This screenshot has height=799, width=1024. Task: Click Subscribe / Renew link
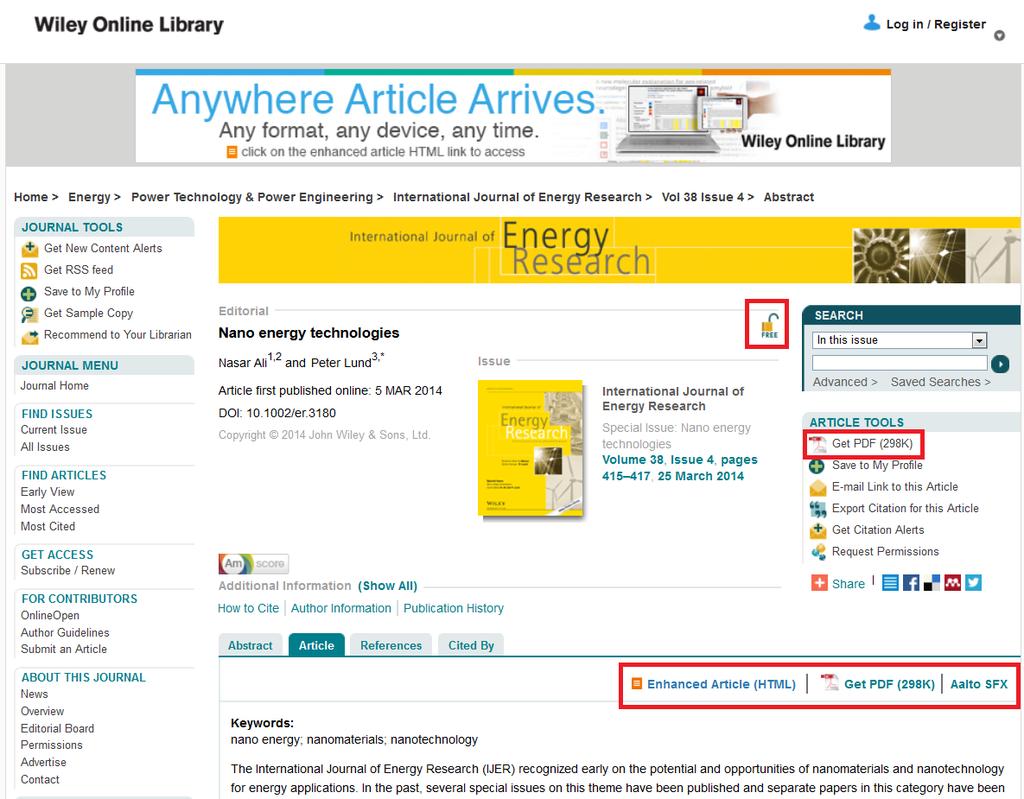[68, 570]
